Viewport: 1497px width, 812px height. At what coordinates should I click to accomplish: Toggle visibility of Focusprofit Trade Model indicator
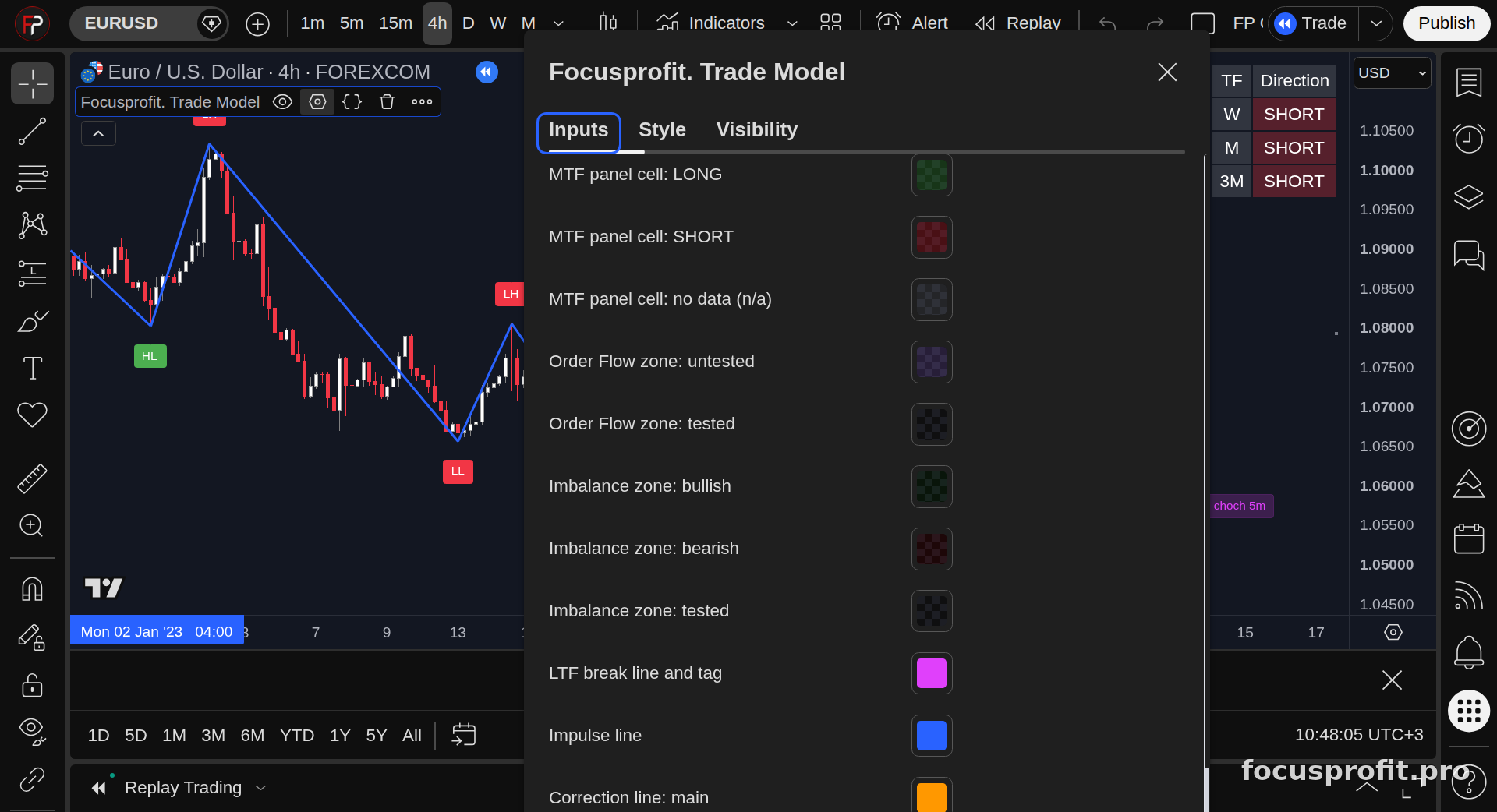[282, 102]
